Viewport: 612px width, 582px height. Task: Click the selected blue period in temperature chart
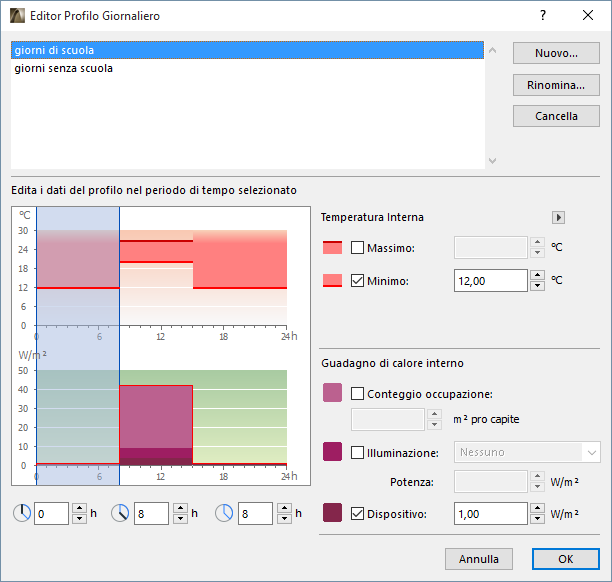[x=78, y=265]
